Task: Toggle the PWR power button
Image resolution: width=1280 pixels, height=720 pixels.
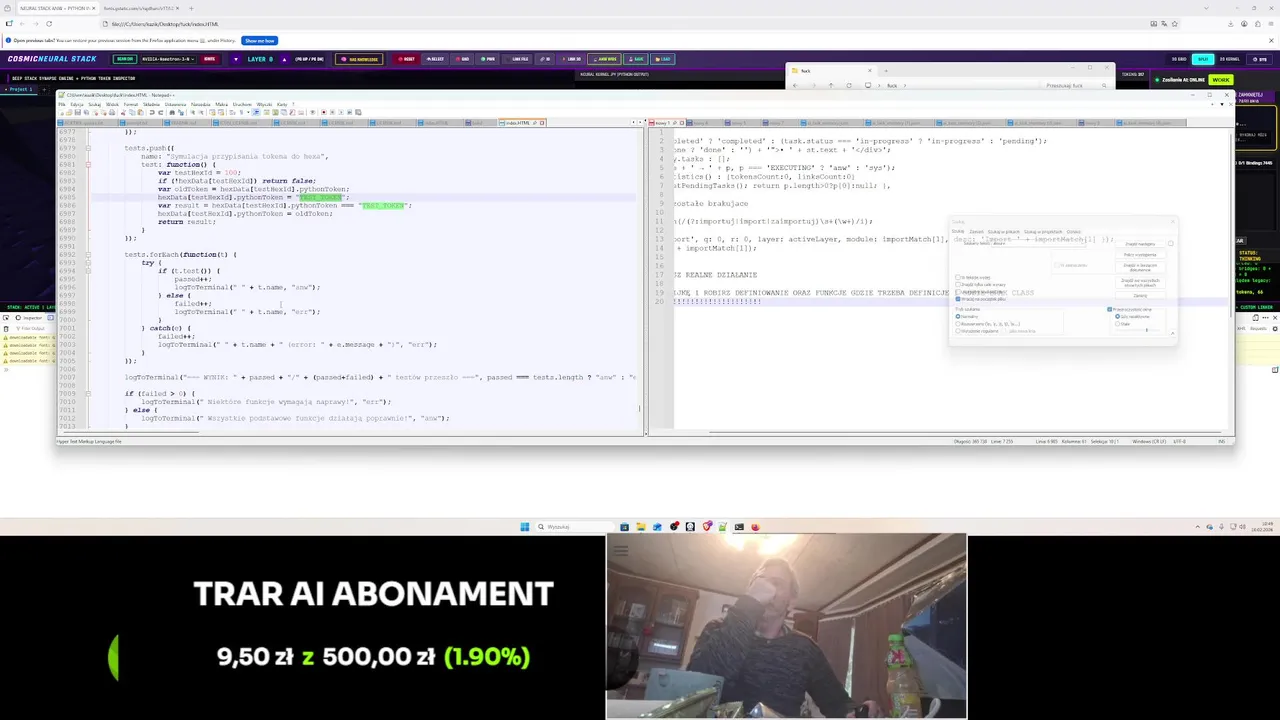Action: [487, 59]
